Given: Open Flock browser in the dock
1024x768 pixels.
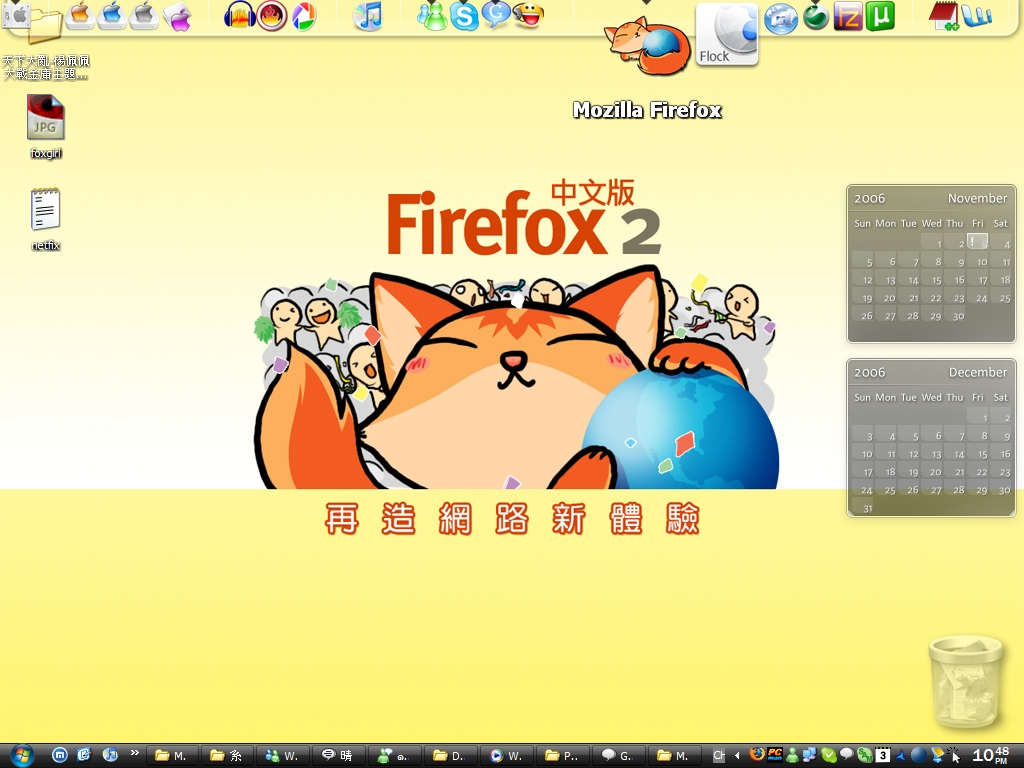Looking at the screenshot, I should point(726,34).
